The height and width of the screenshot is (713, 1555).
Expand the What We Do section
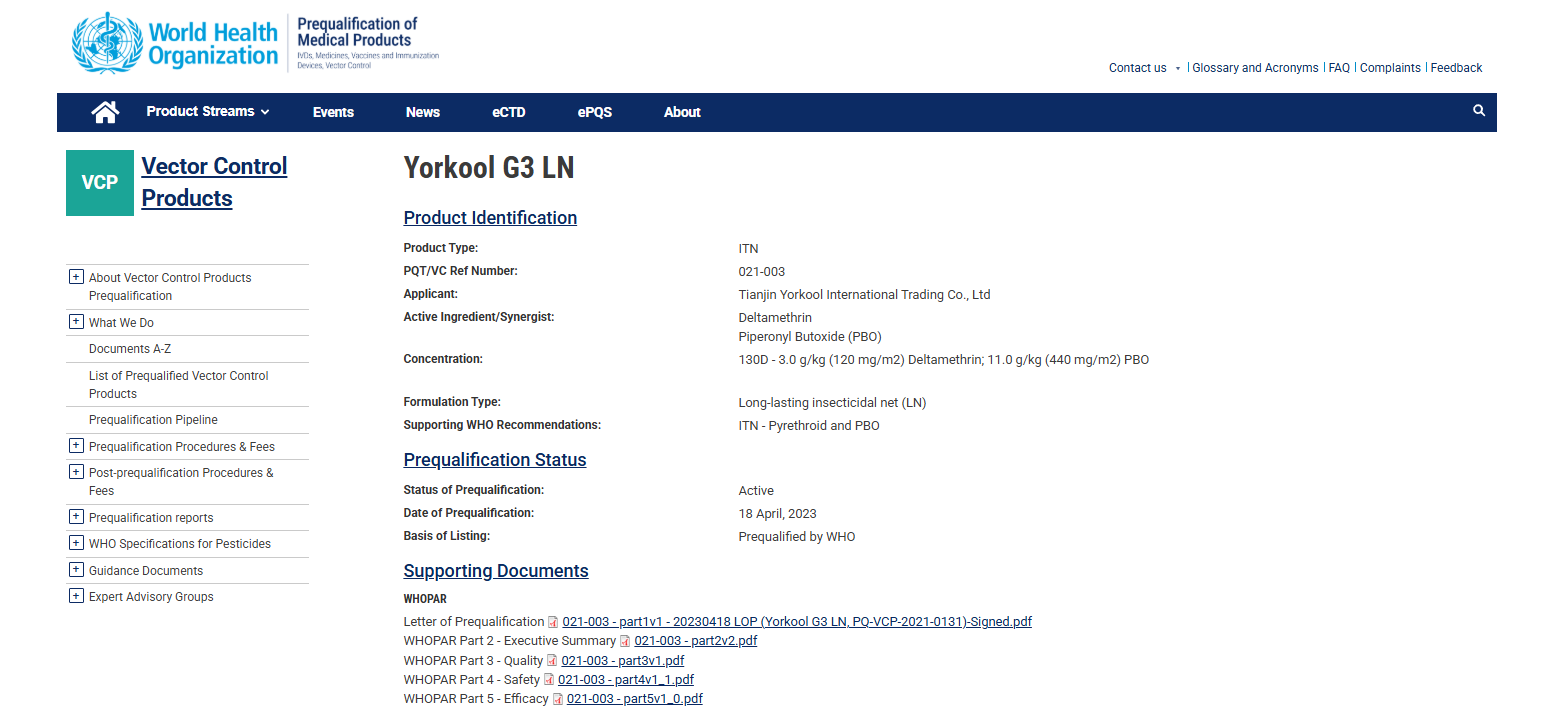pos(76,322)
